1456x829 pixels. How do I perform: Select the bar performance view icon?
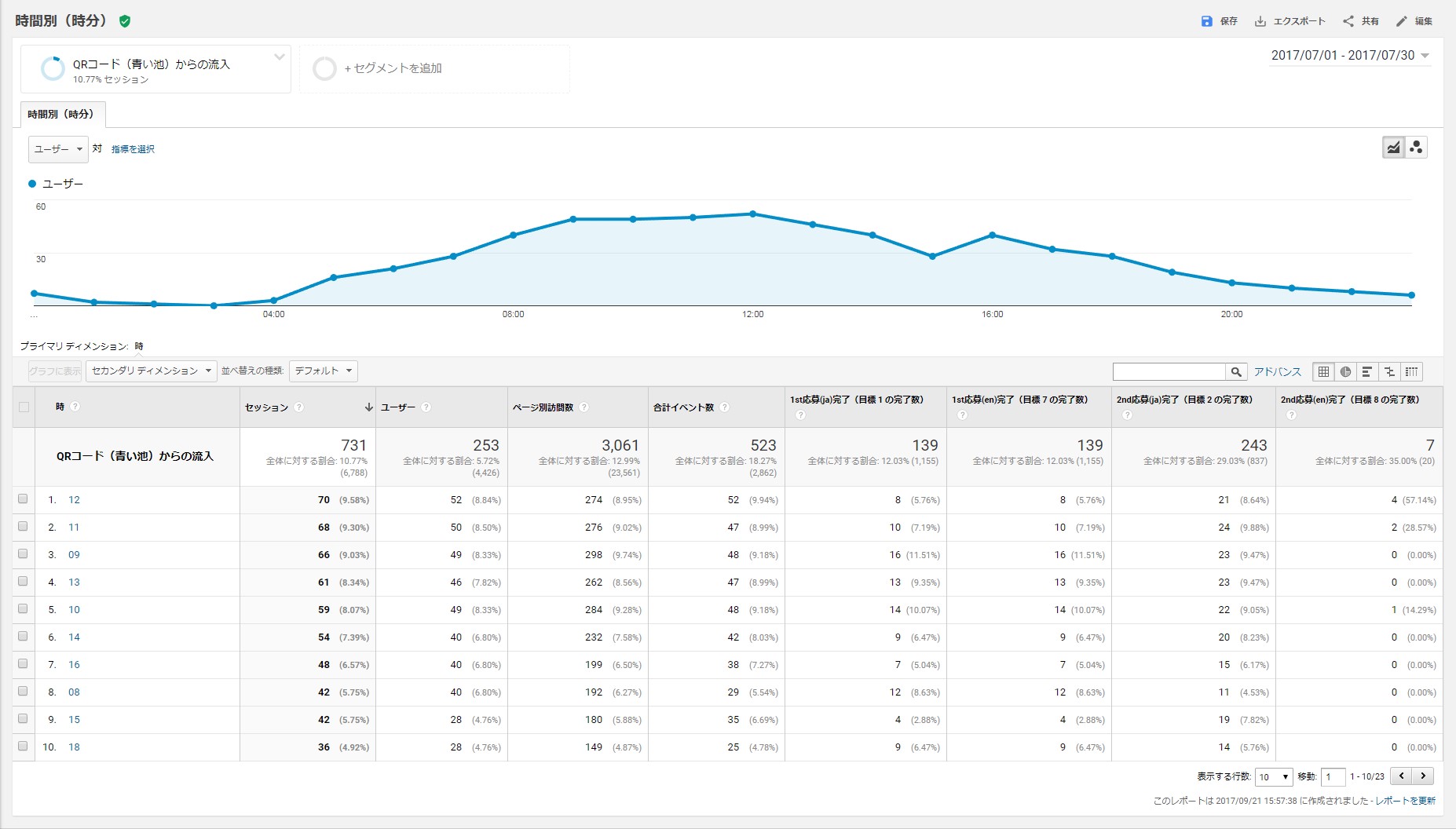(x=1367, y=372)
